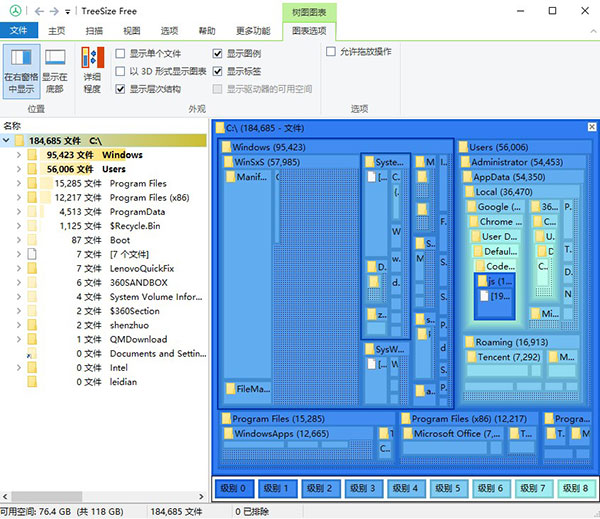Select the 图表选项 ribbon tab
This screenshot has width=600, height=519.
tap(309, 31)
